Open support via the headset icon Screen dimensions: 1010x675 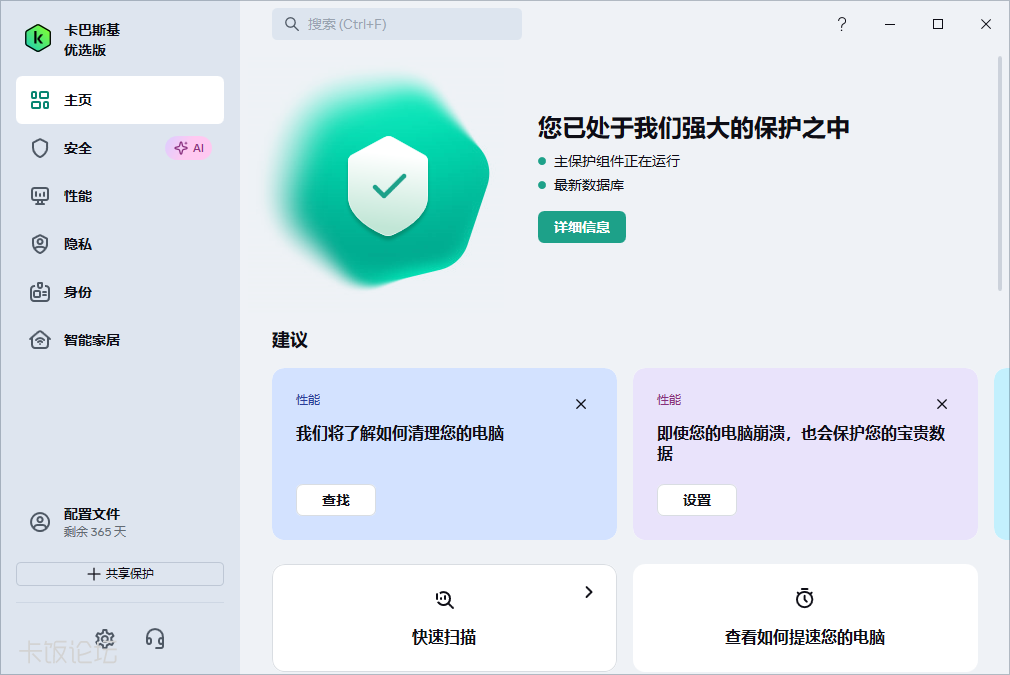155,639
